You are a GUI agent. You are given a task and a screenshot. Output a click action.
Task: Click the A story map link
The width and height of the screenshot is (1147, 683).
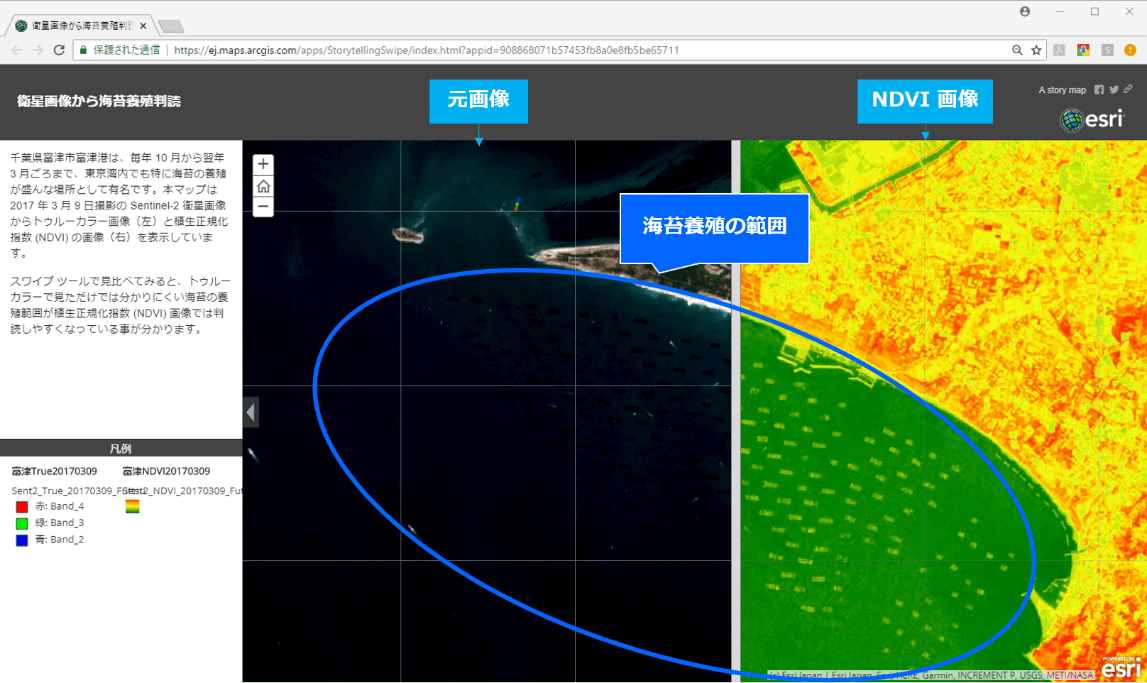point(1061,89)
